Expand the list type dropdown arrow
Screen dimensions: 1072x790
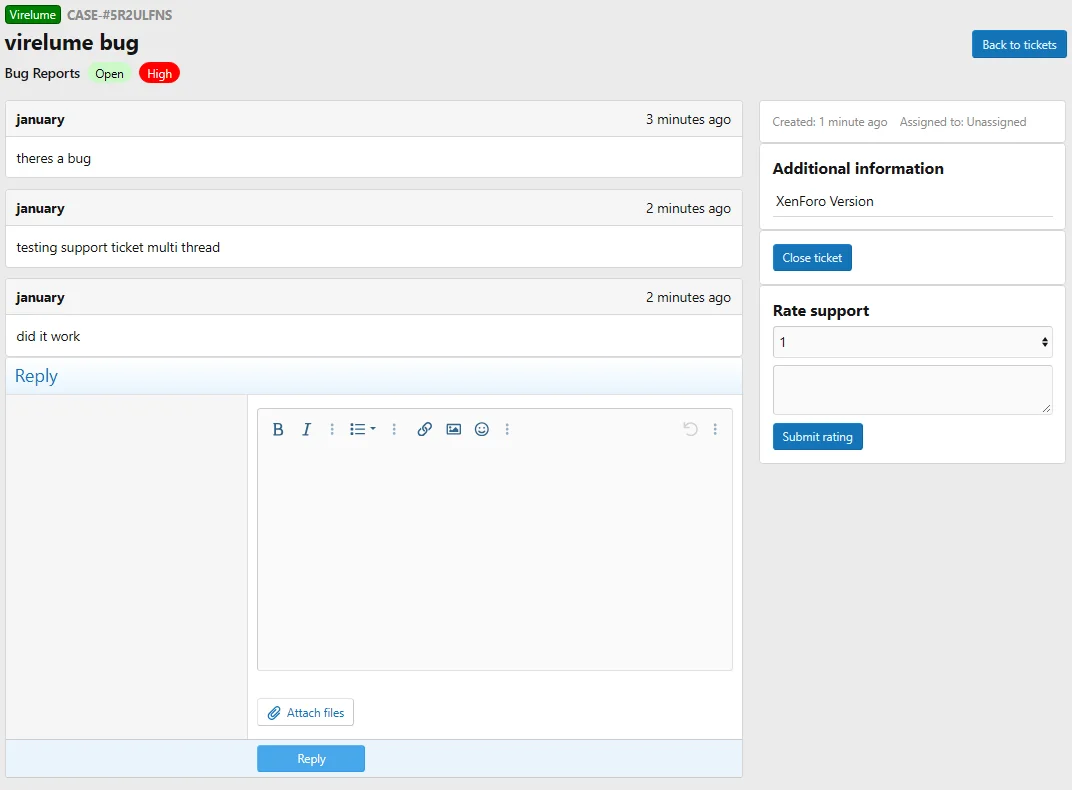[373, 429]
